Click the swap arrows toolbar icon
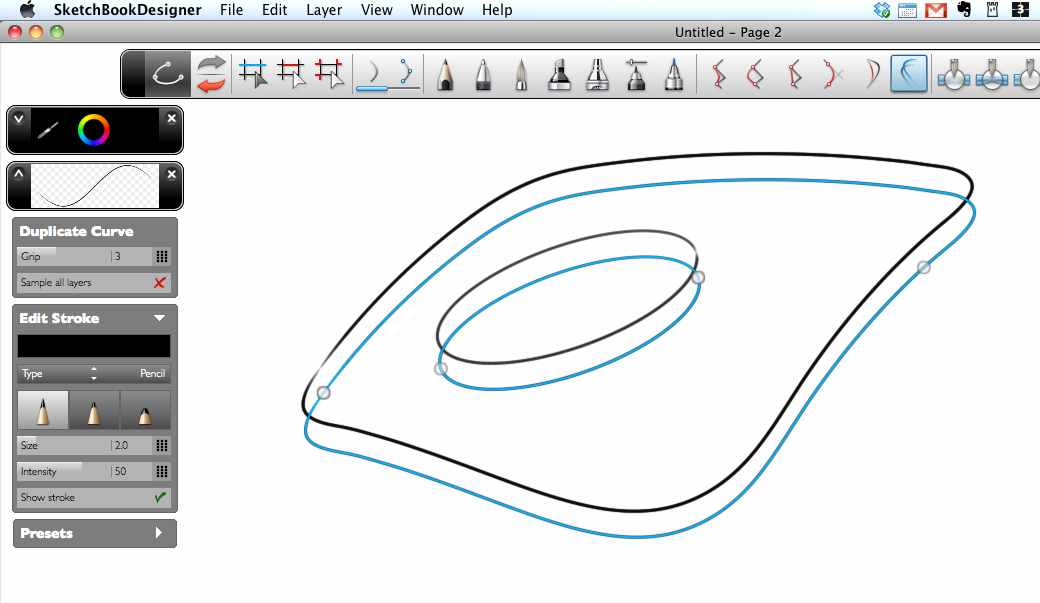Image resolution: width=1040 pixels, height=603 pixels. pos(210,75)
